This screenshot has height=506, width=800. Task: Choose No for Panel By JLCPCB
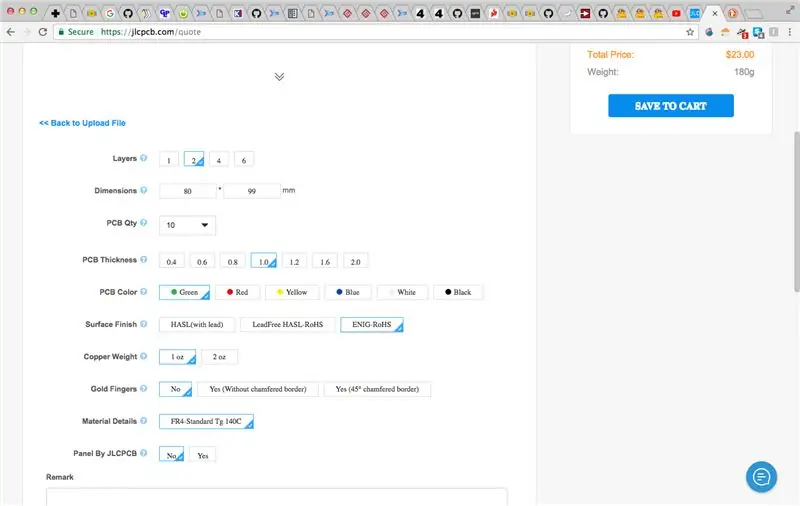[171, 454]
